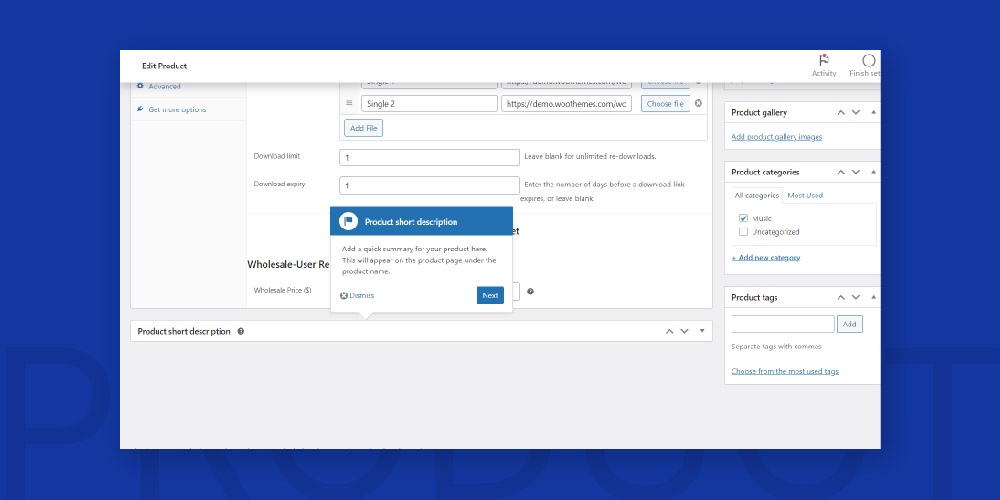
Task: Click the Edit Product heading
Action: 165,66
